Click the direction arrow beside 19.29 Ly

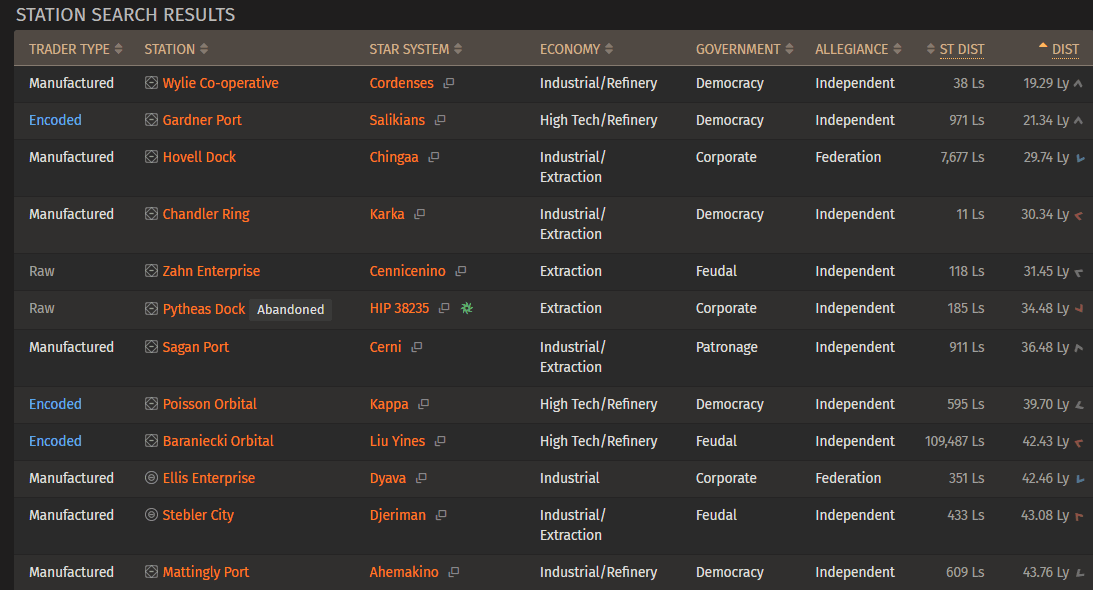point(1078,84)
